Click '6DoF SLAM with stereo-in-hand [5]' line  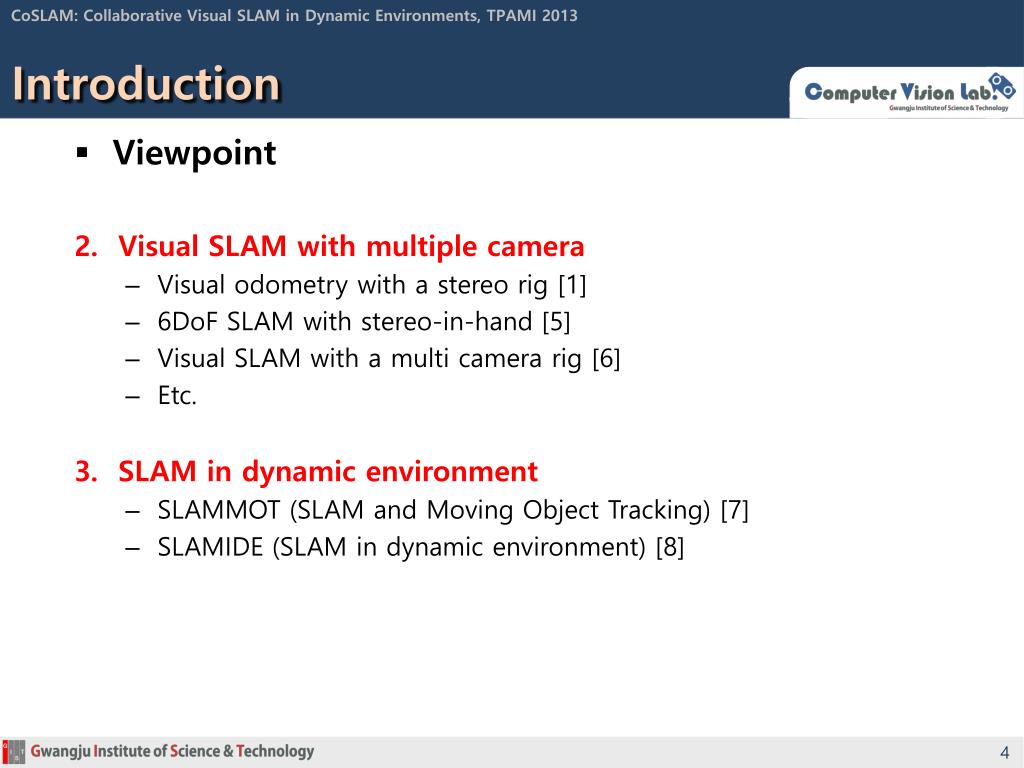pos(364,322)
